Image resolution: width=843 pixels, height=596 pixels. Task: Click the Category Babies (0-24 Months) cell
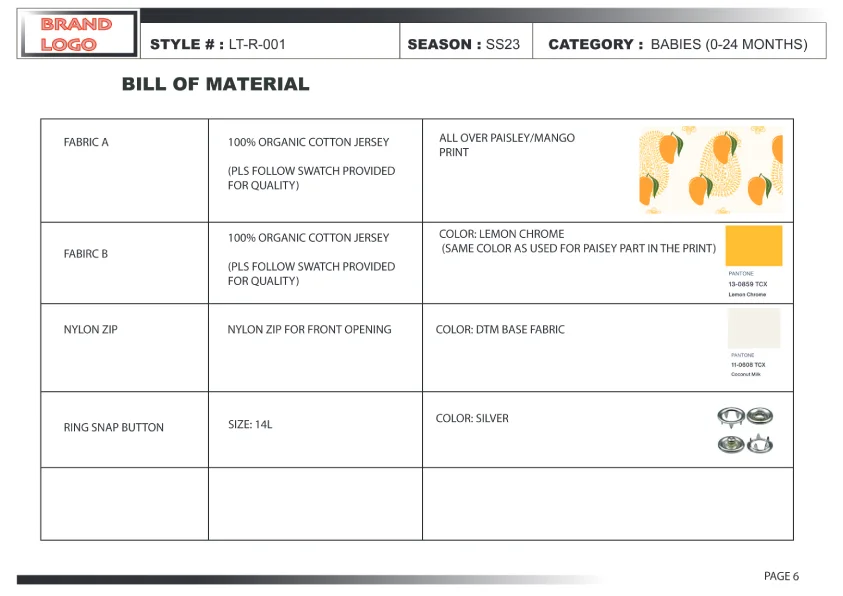coord(678,44)
